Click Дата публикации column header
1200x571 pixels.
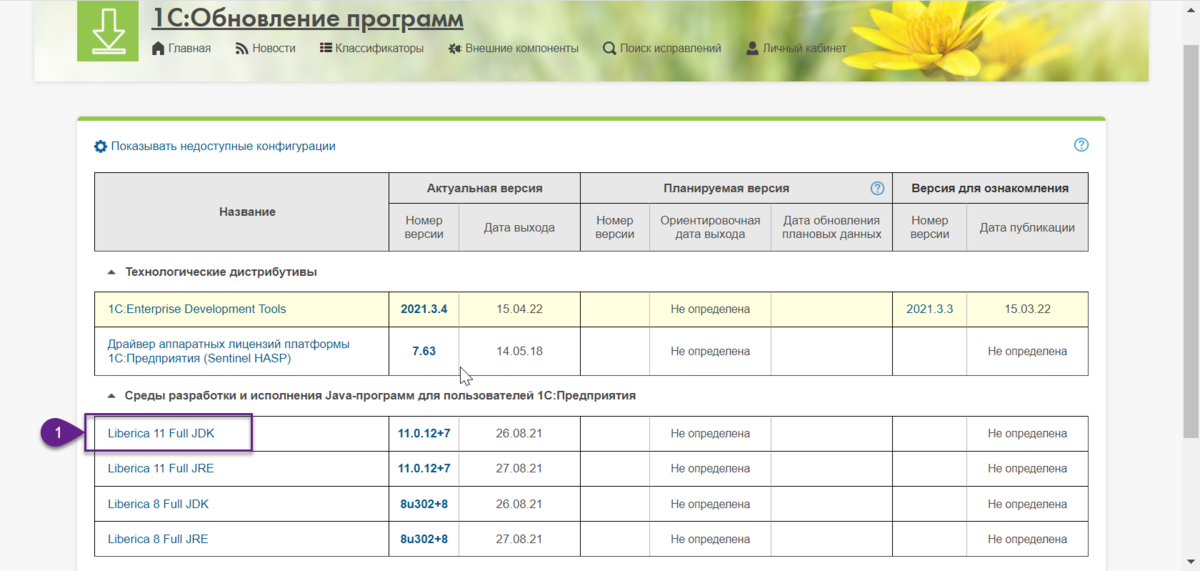[1027, 228]
